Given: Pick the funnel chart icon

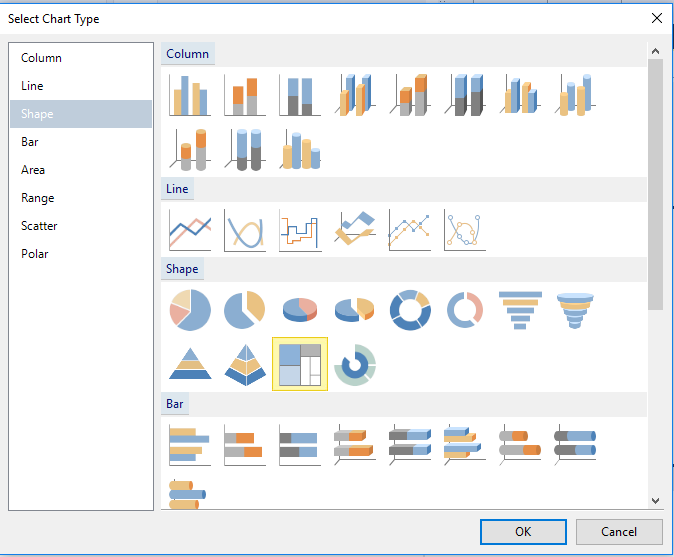Looking at the screenshot, I should [x=520, y=310].
